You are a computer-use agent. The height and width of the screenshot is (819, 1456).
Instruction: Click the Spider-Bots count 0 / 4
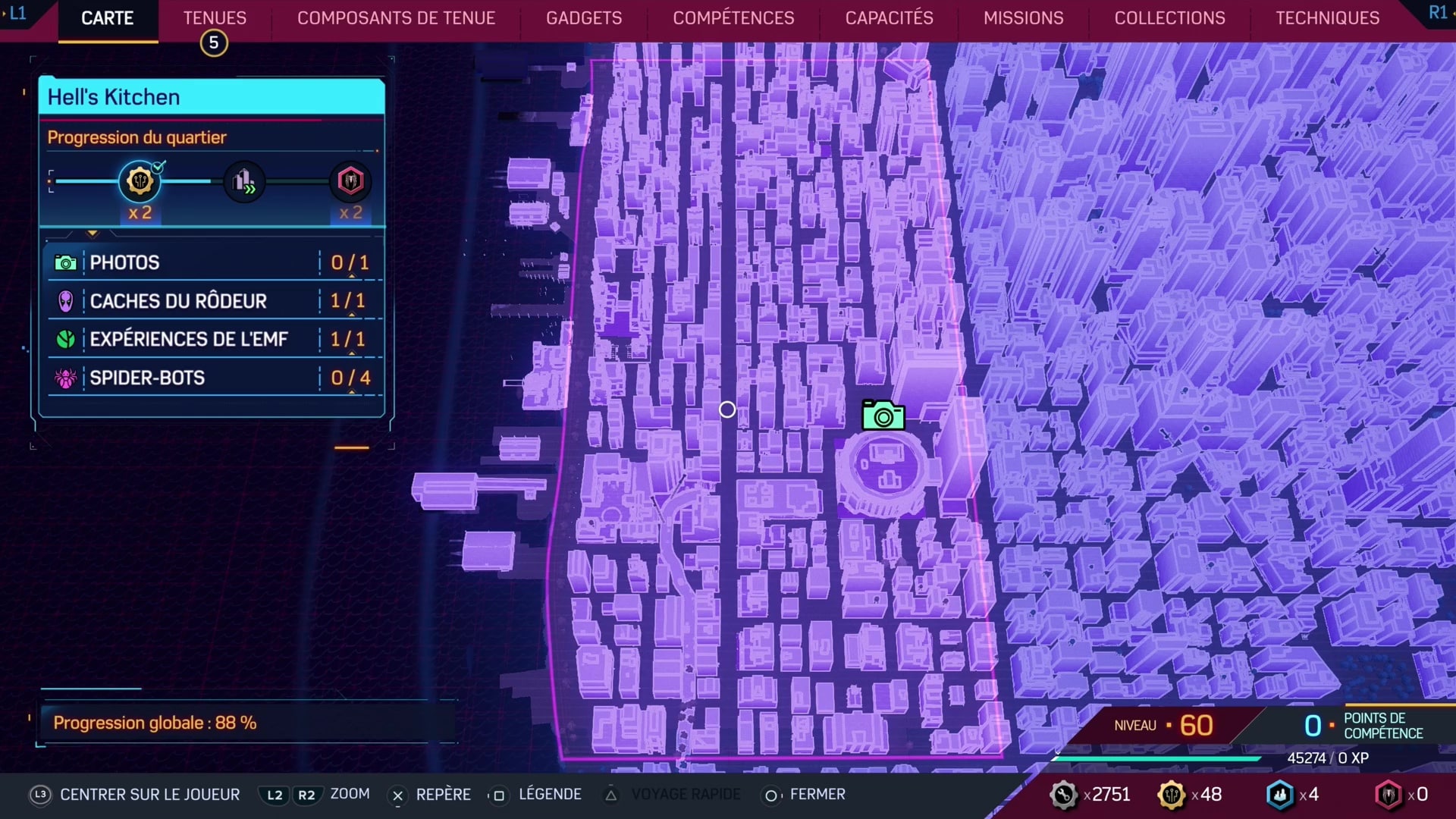(x=350, y=378)
